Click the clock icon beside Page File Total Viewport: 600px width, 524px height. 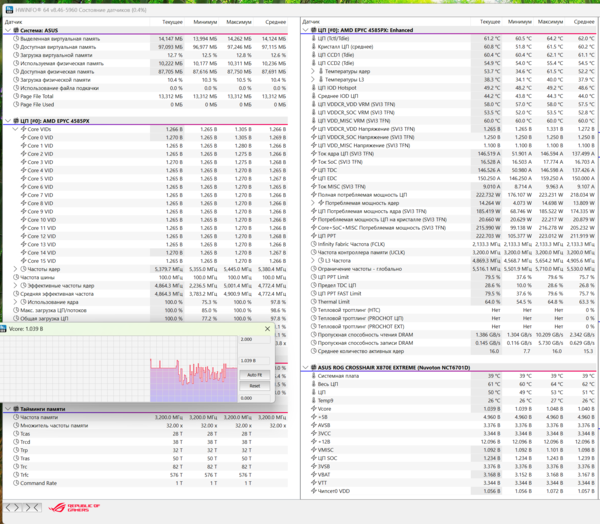coord(16,96)
